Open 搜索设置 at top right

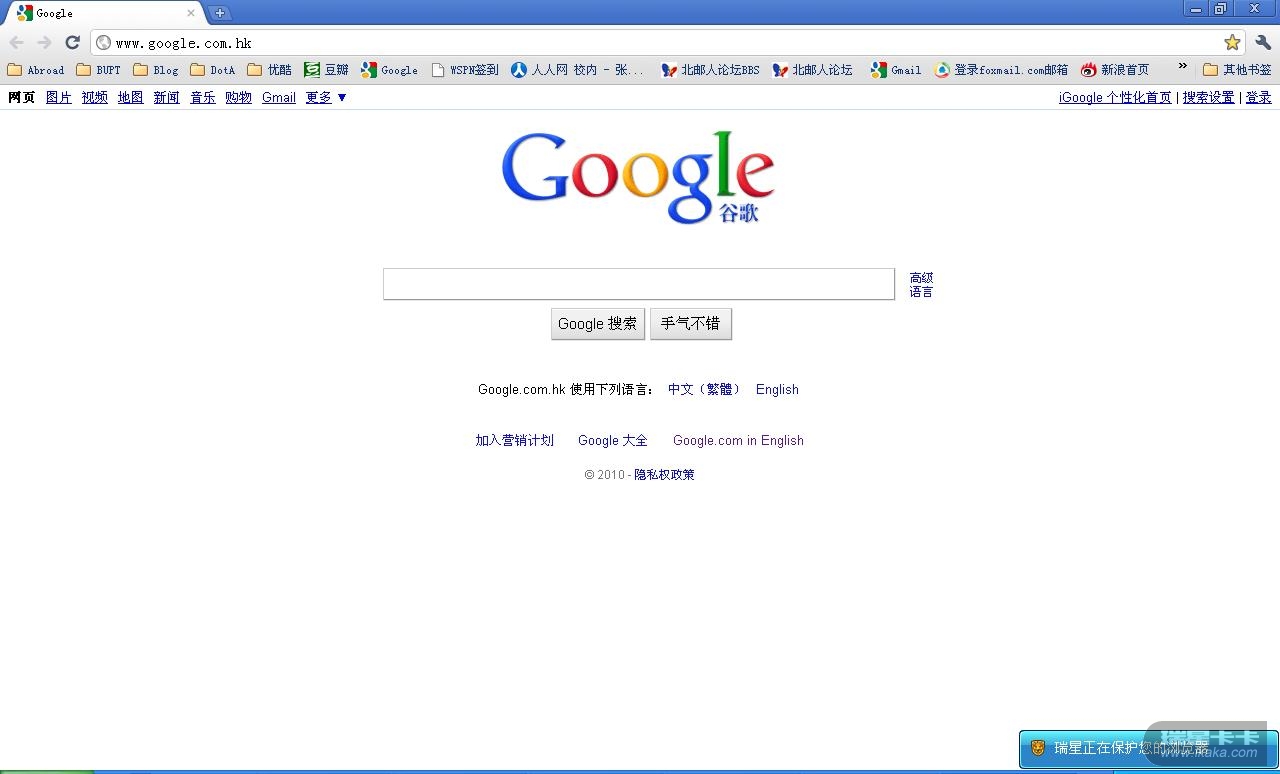[1209, 97]
